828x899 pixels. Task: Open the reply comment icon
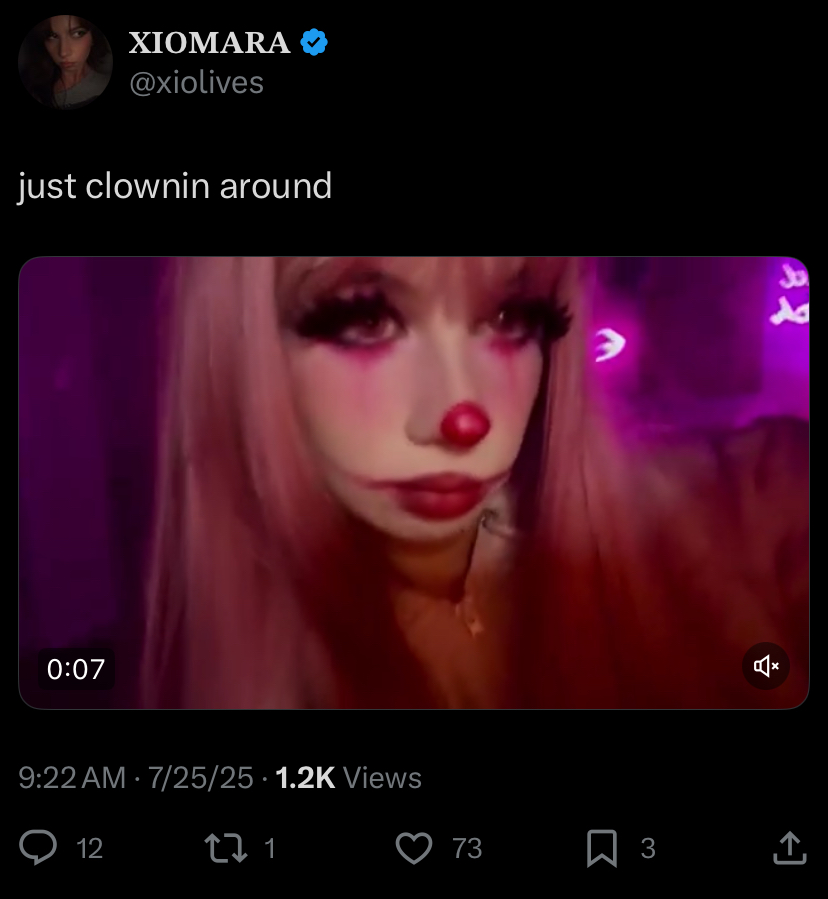[38, 847]
